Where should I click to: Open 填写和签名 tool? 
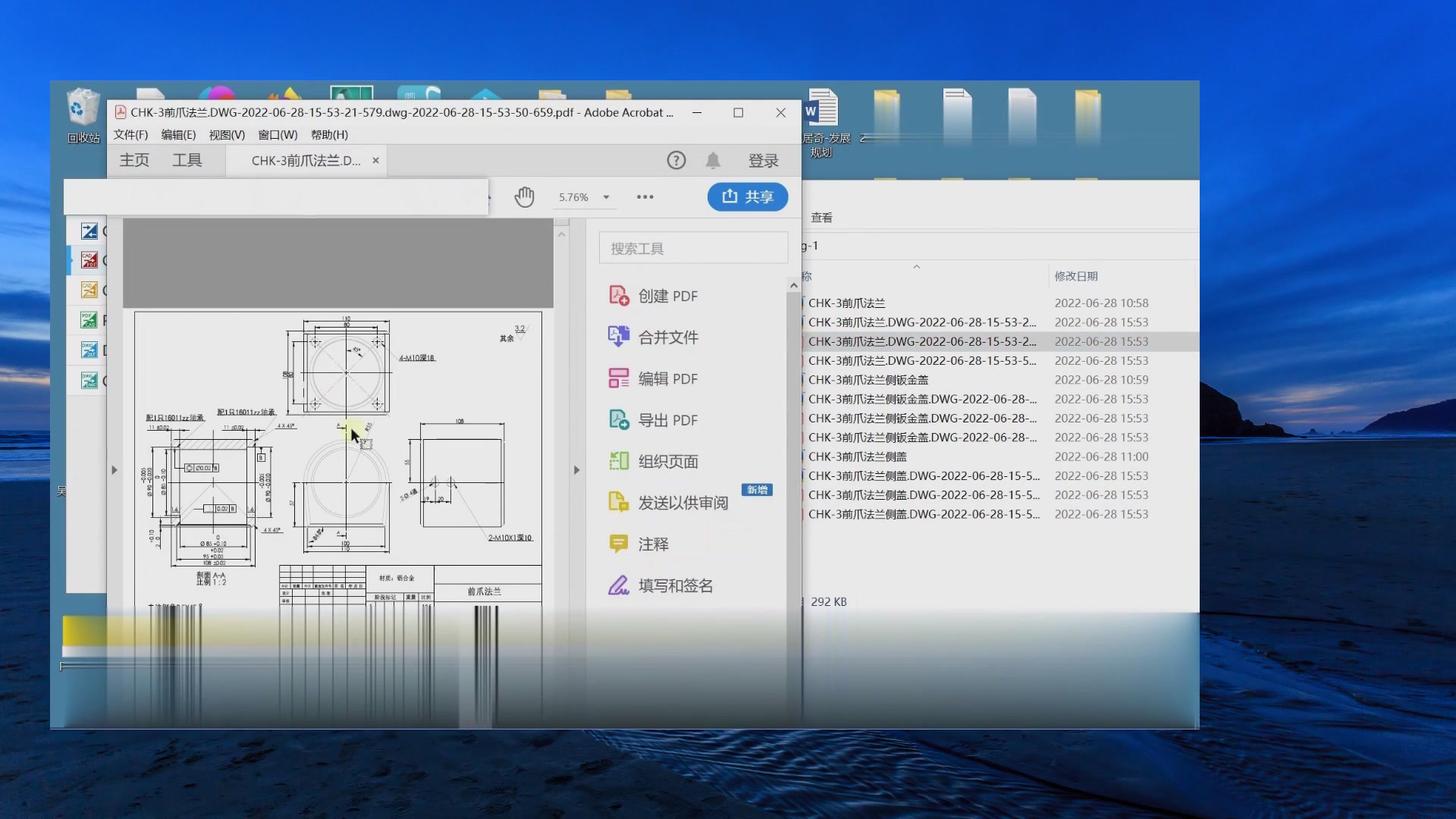click(661, 585)
